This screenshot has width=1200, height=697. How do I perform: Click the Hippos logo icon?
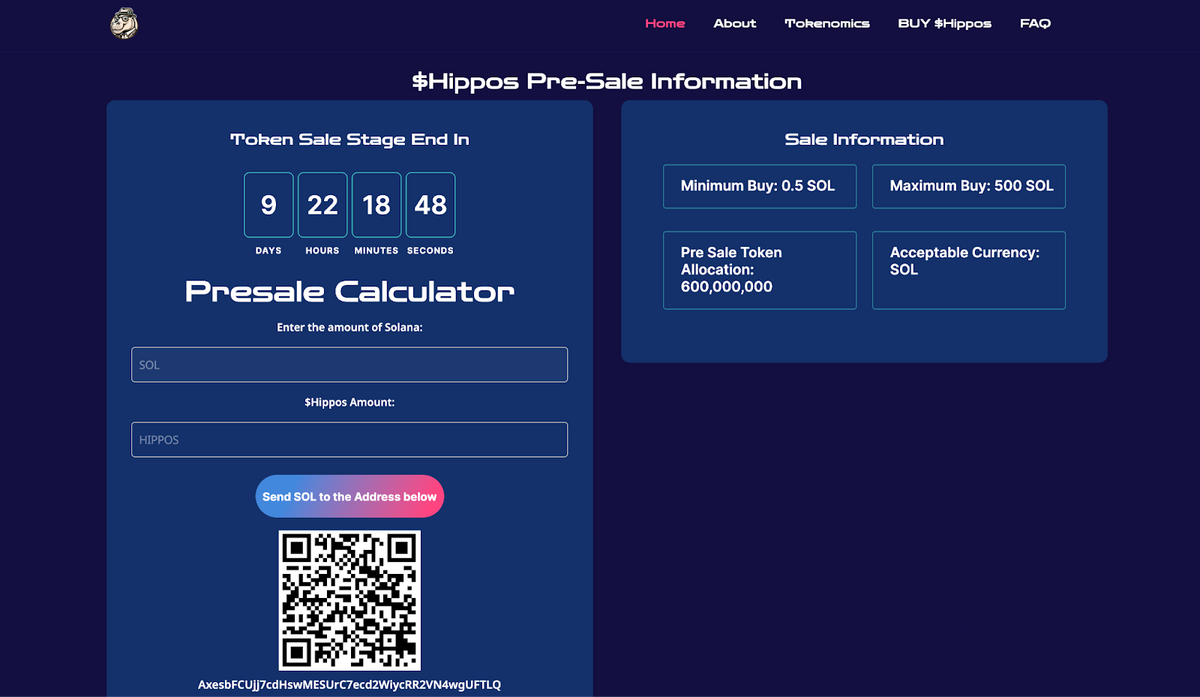pos(124,24)
